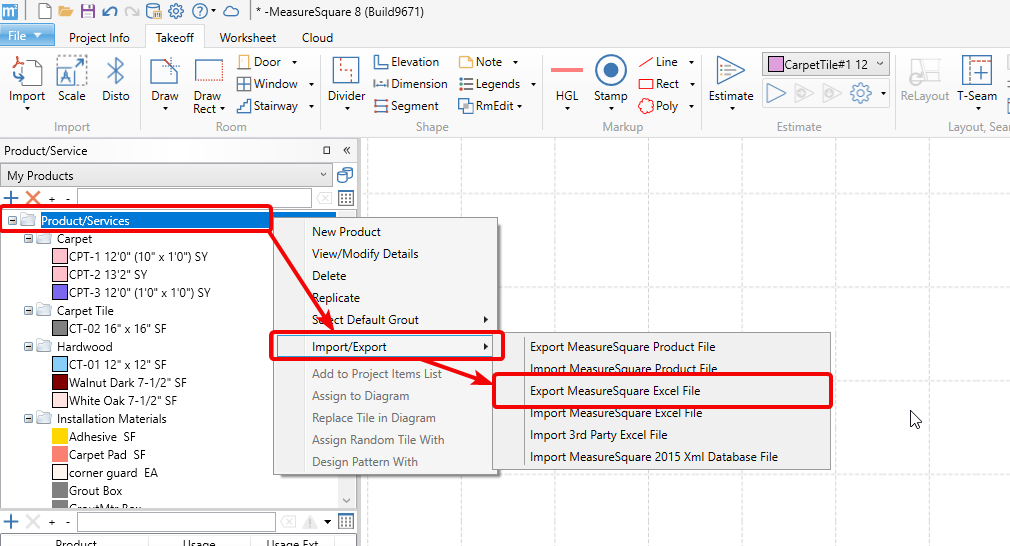Select the Rect markup tool

point(659,84)
